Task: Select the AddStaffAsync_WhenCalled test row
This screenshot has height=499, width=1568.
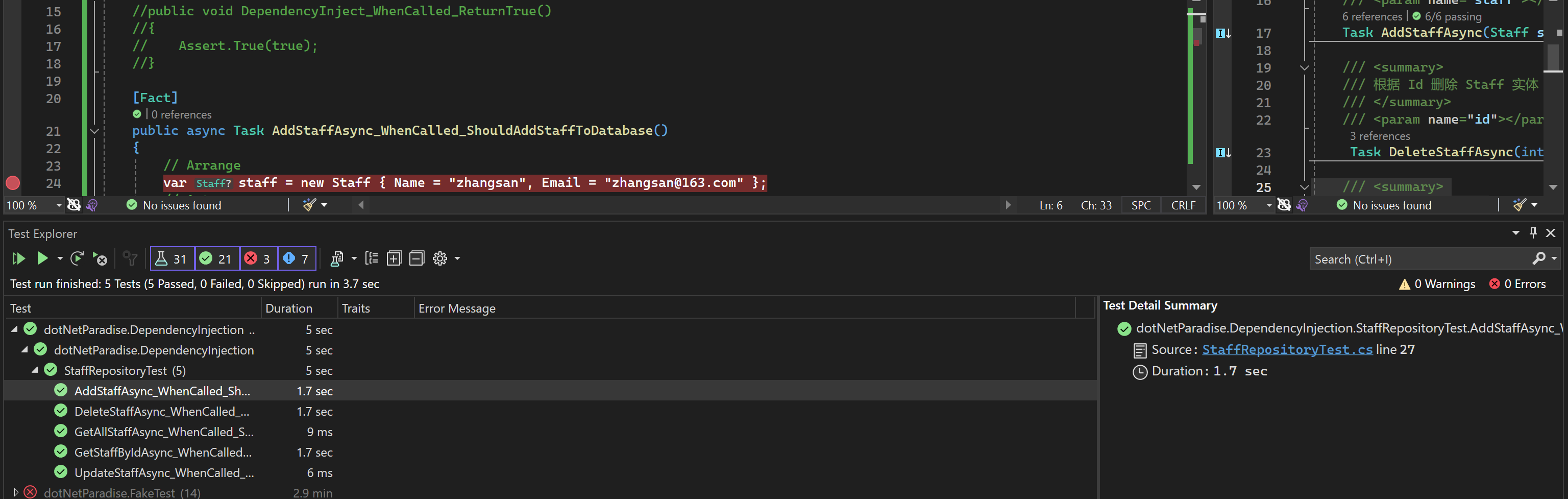Action: [x=550, y=391]
